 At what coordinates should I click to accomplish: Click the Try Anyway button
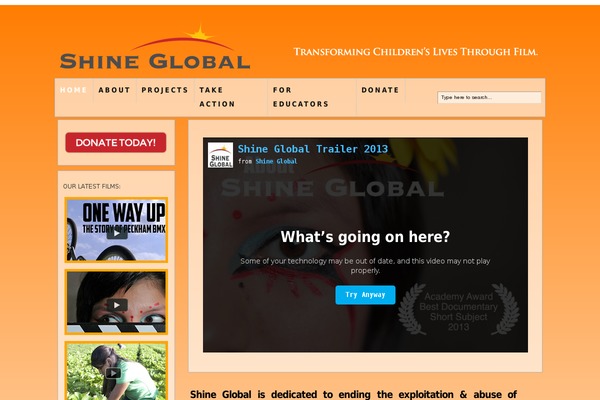pos(365,295)
